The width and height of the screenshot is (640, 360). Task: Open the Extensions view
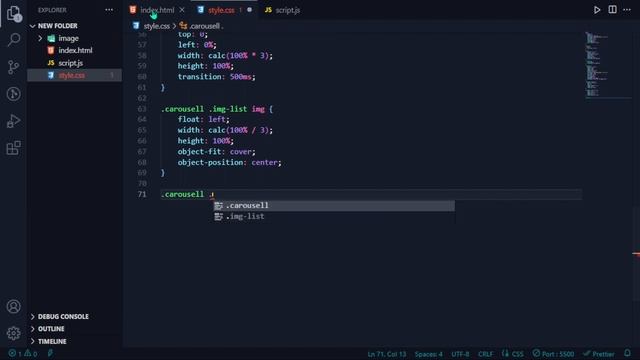(x=13, y=148)
